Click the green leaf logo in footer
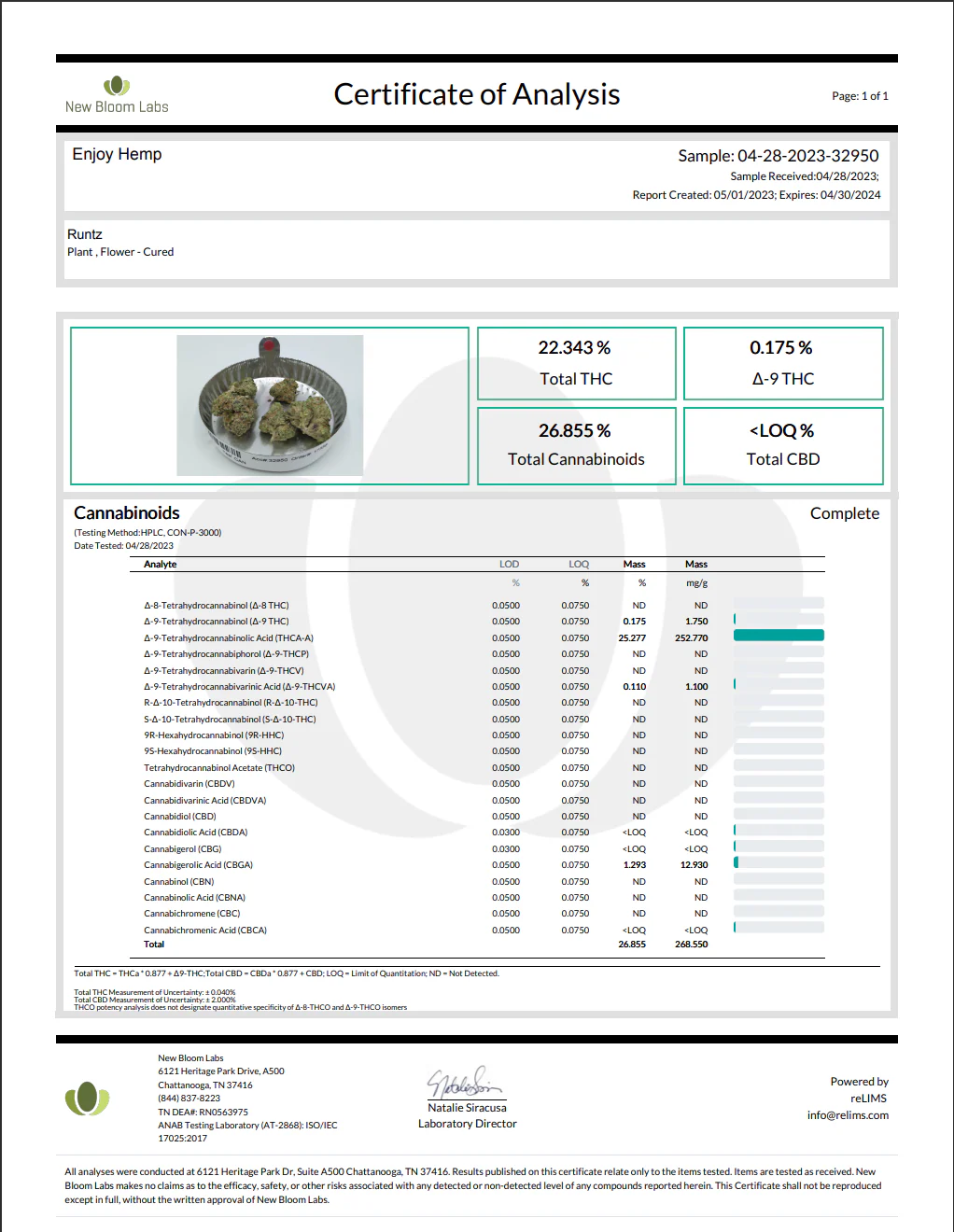 pos(87,1099)
